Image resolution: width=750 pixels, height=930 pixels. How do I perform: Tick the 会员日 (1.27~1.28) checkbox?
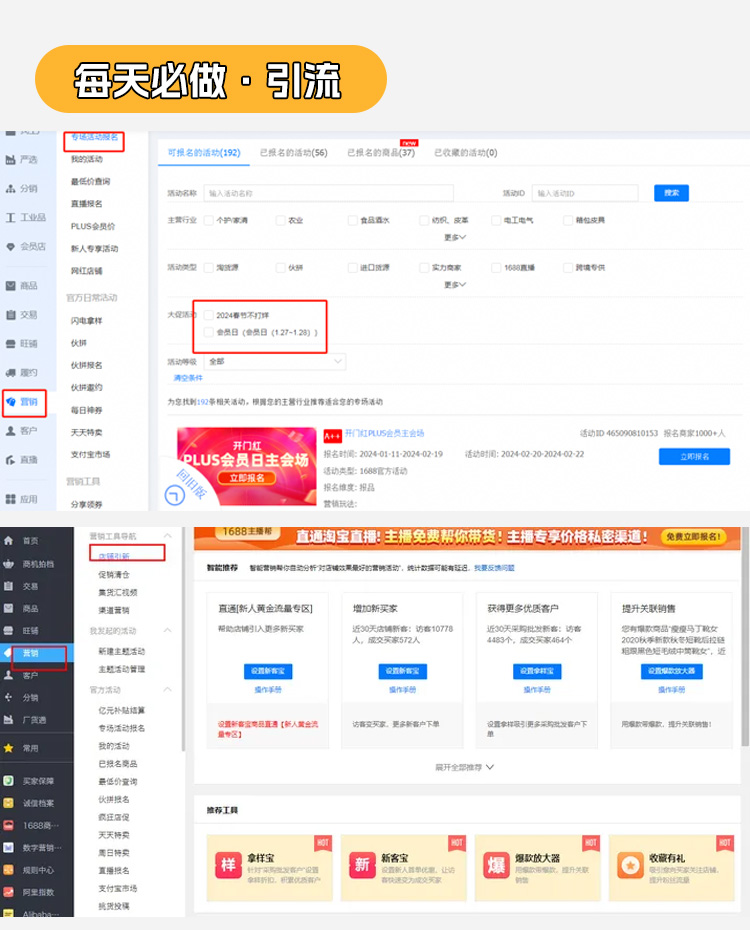point(209,332)
